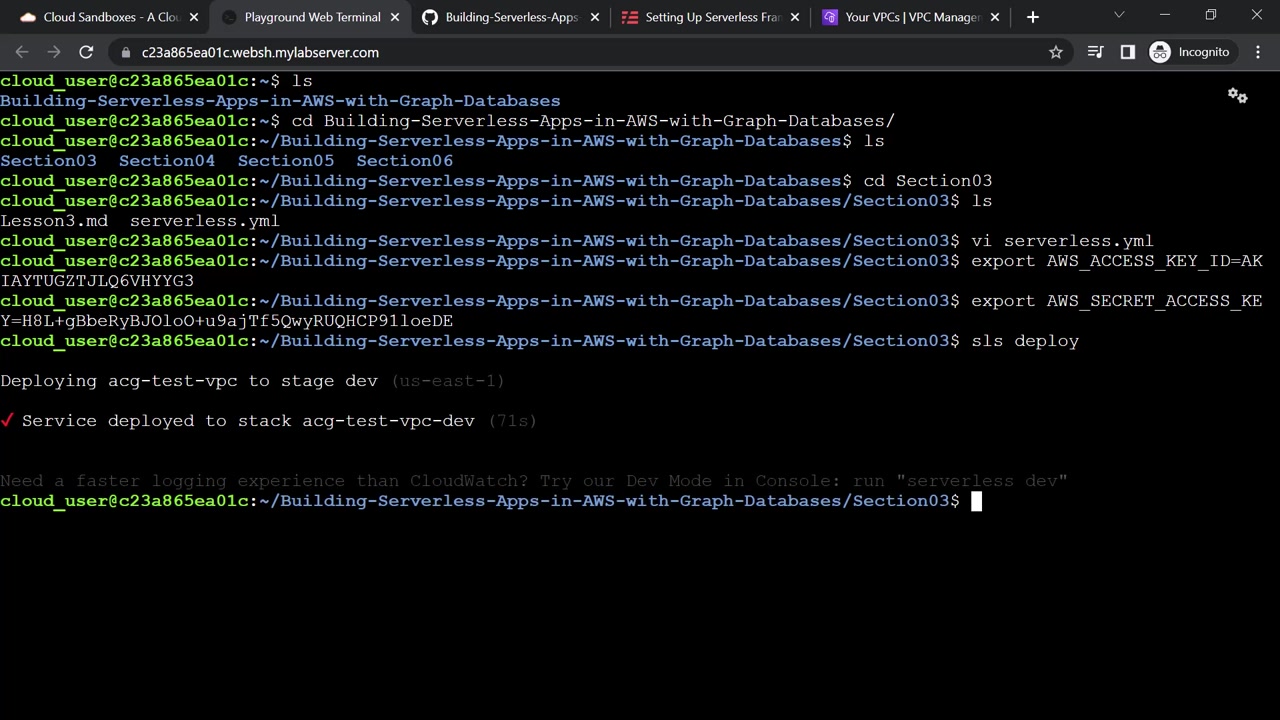The image size is (1280, 720).
Task: Go back to previous page
Action: (x=22, y=52)
